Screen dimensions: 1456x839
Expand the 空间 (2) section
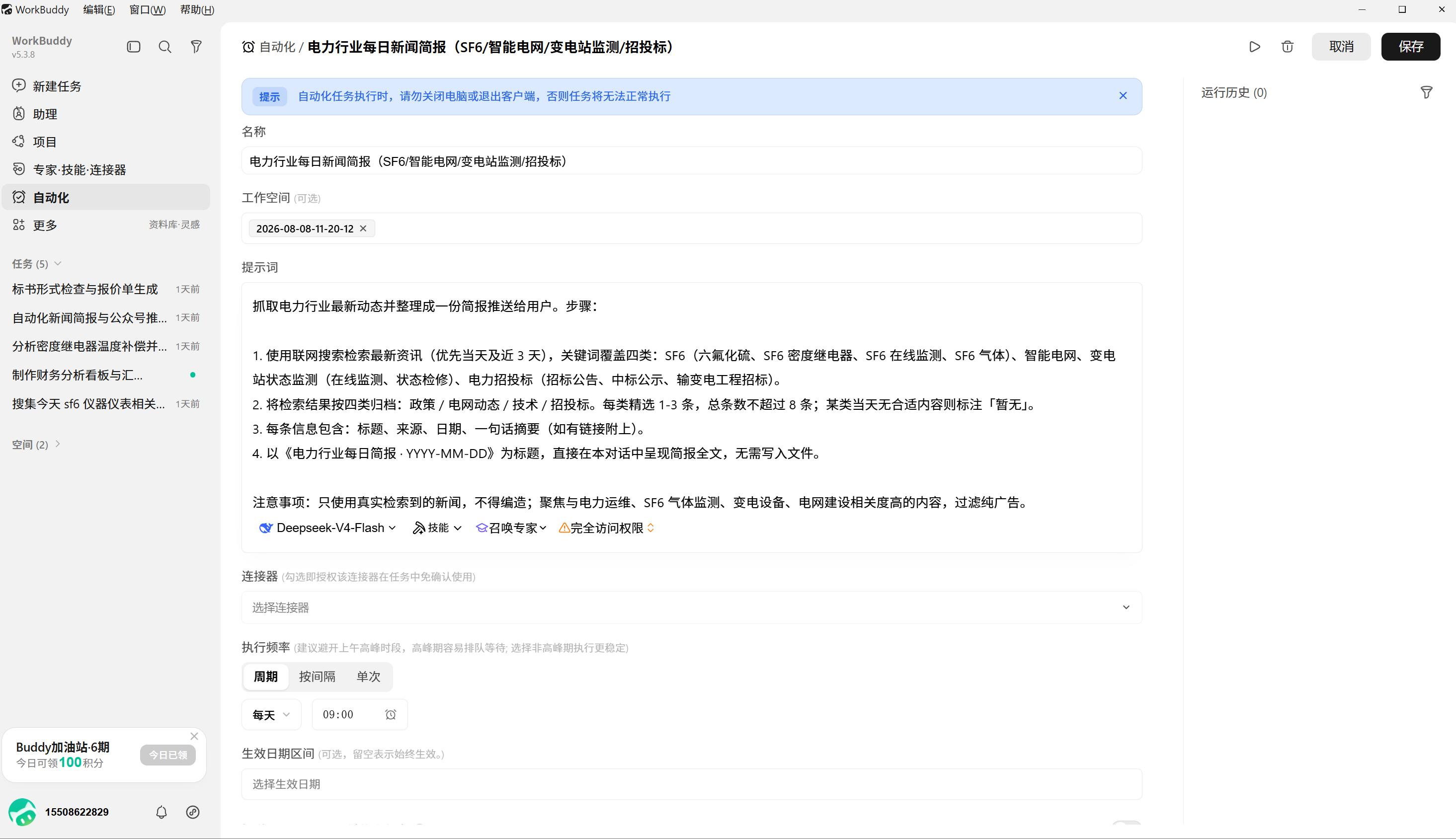point(36,444)
